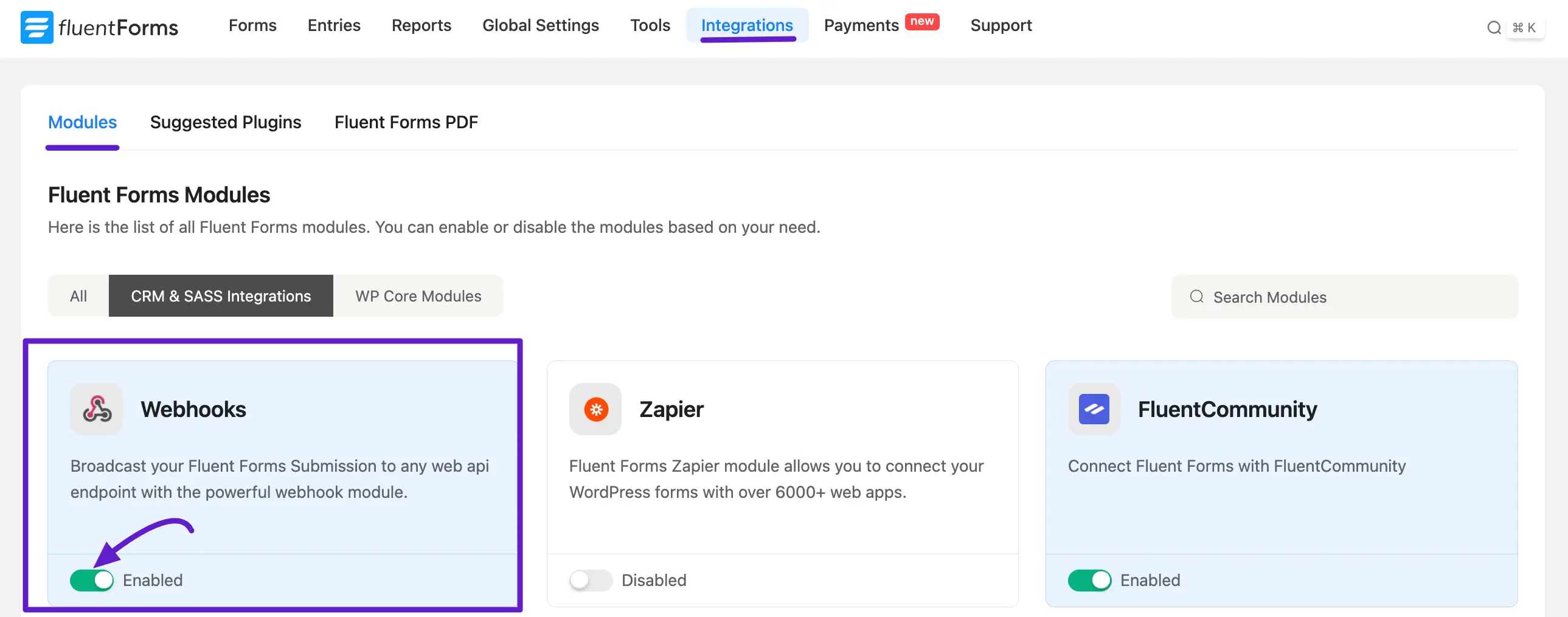Disable the Webhooks module toggle
This screenshot has width=1568, height=617.
coord(92,580)
